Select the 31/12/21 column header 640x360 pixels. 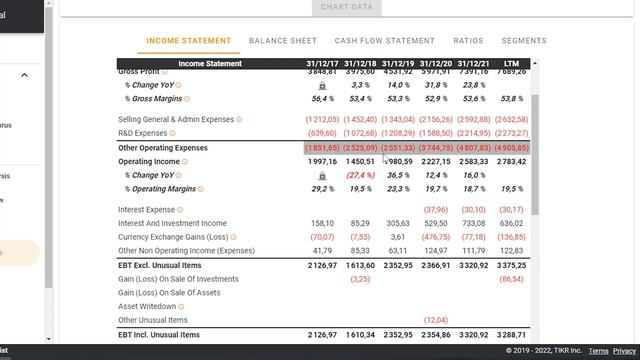click(x=473, y=64)
